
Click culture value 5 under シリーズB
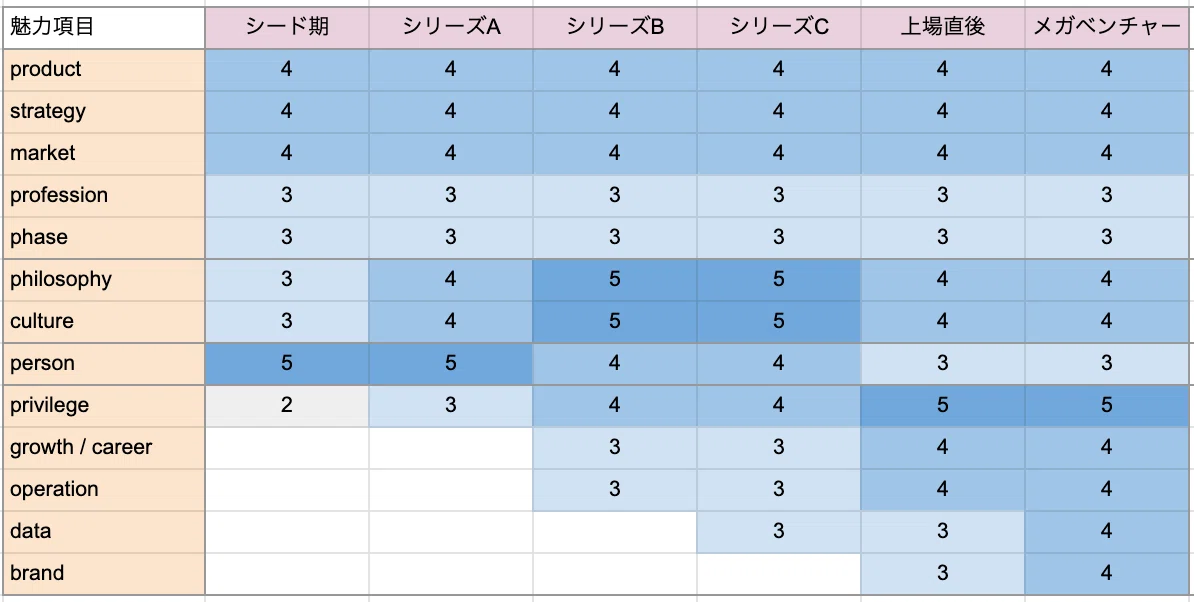(x=615, y=321)
